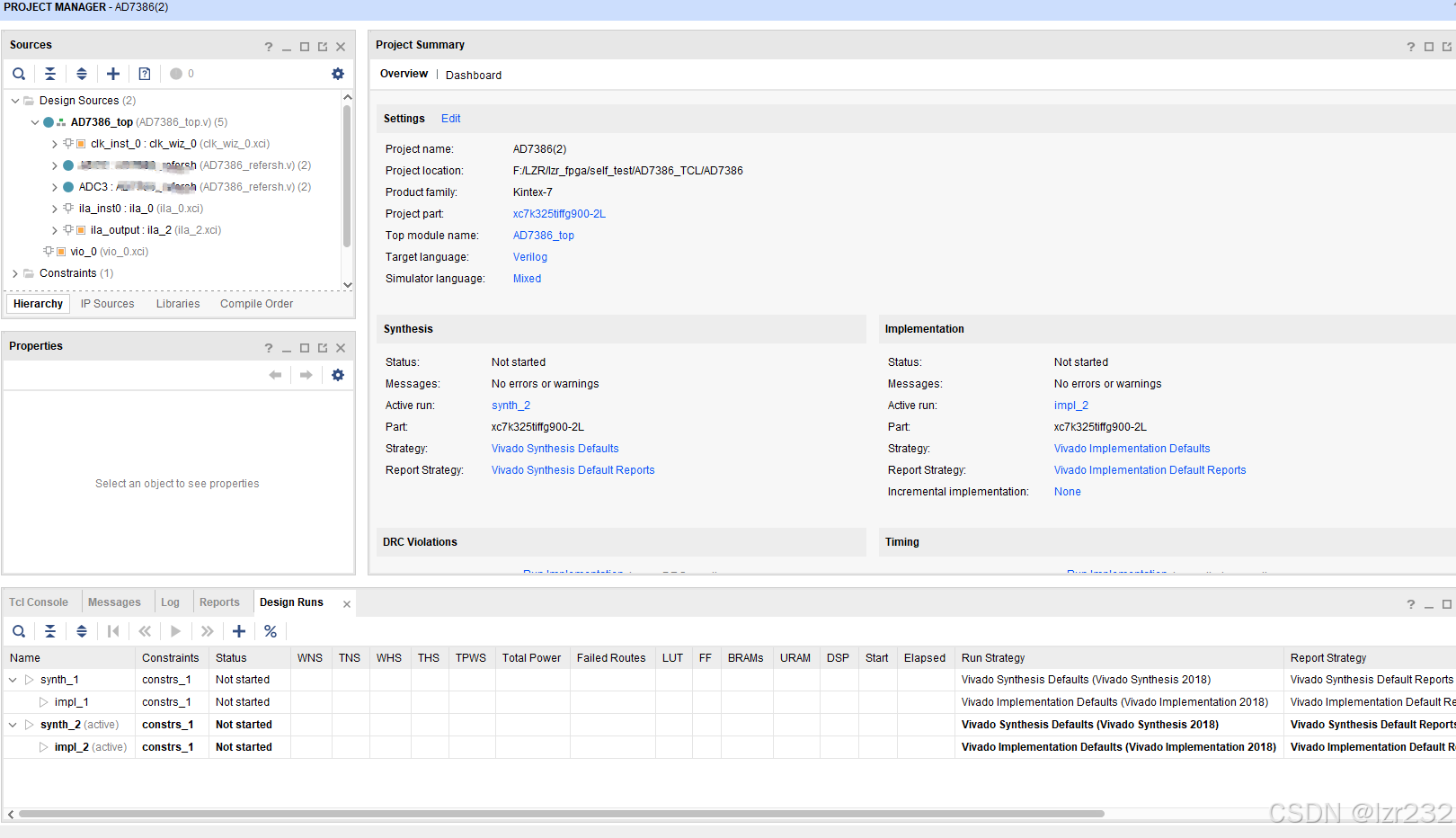This screenshot has height=838, width=1456.
Task: Float the Sources panel with popout icon
Action: click(x=323, y=47)
